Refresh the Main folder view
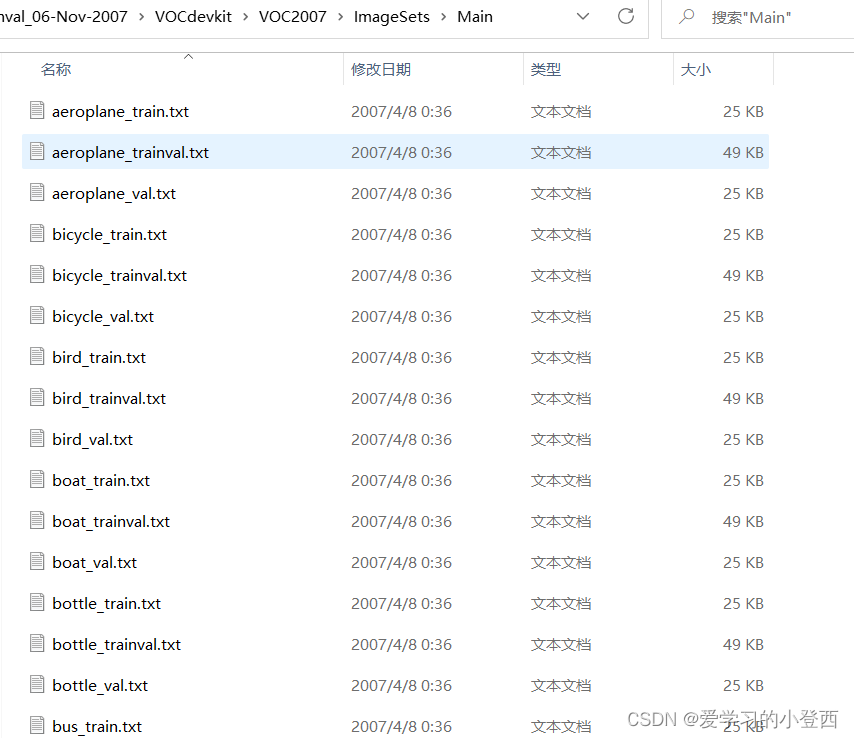This screenshot has height=738, width=854. tap(626, 16)
